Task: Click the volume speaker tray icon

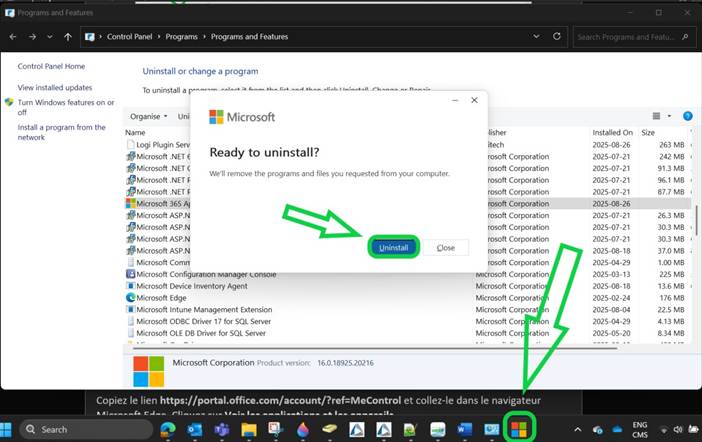Action: tap(678, 429)
